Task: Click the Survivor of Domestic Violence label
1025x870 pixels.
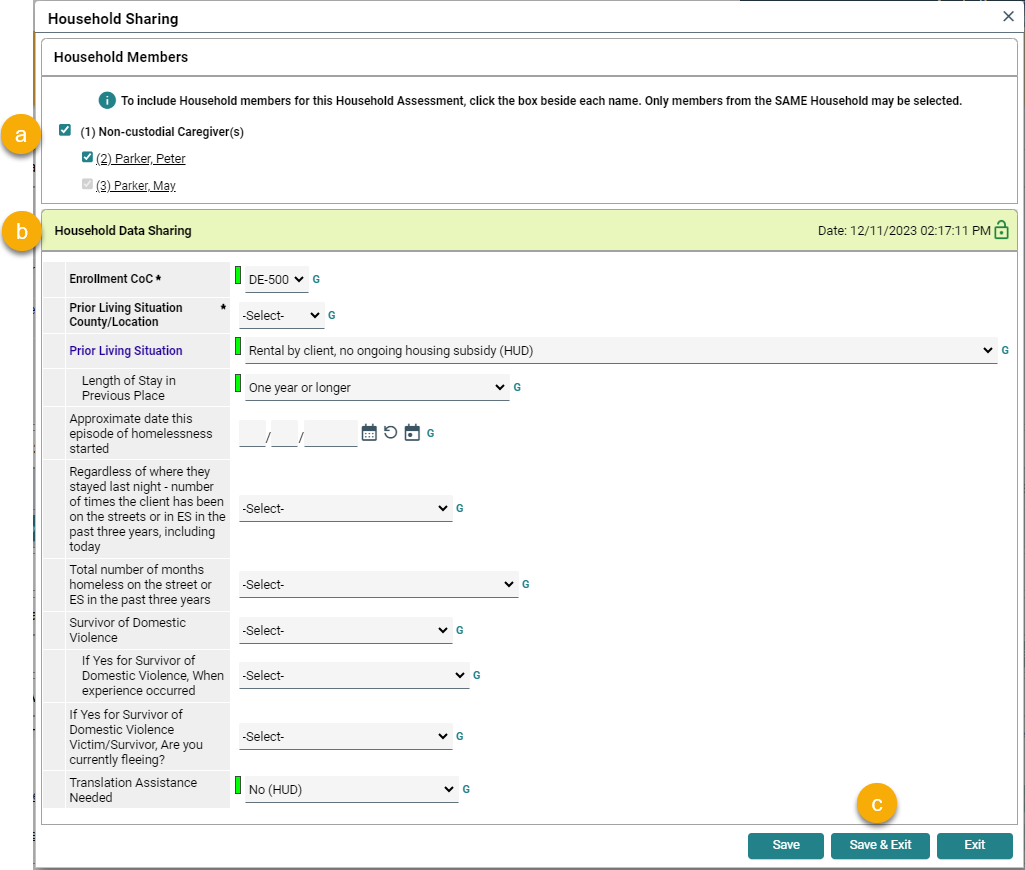Action: (x=127, y=630)
